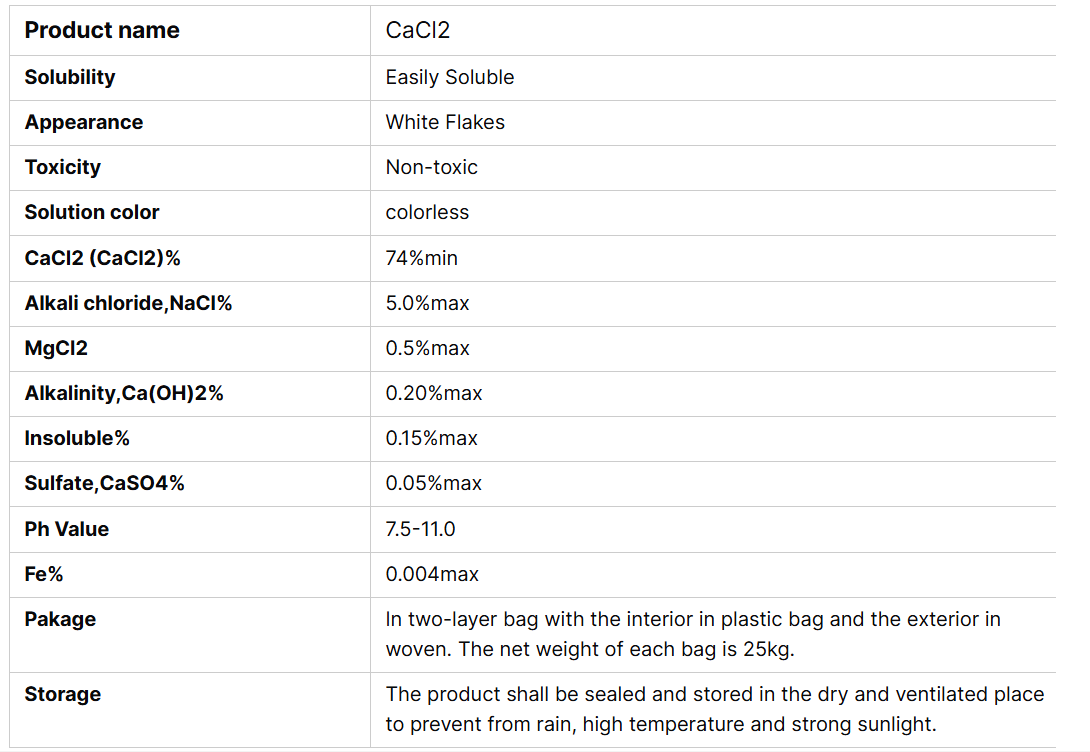
Task: Click the "Pakage" row label
Action: (60, 619)
